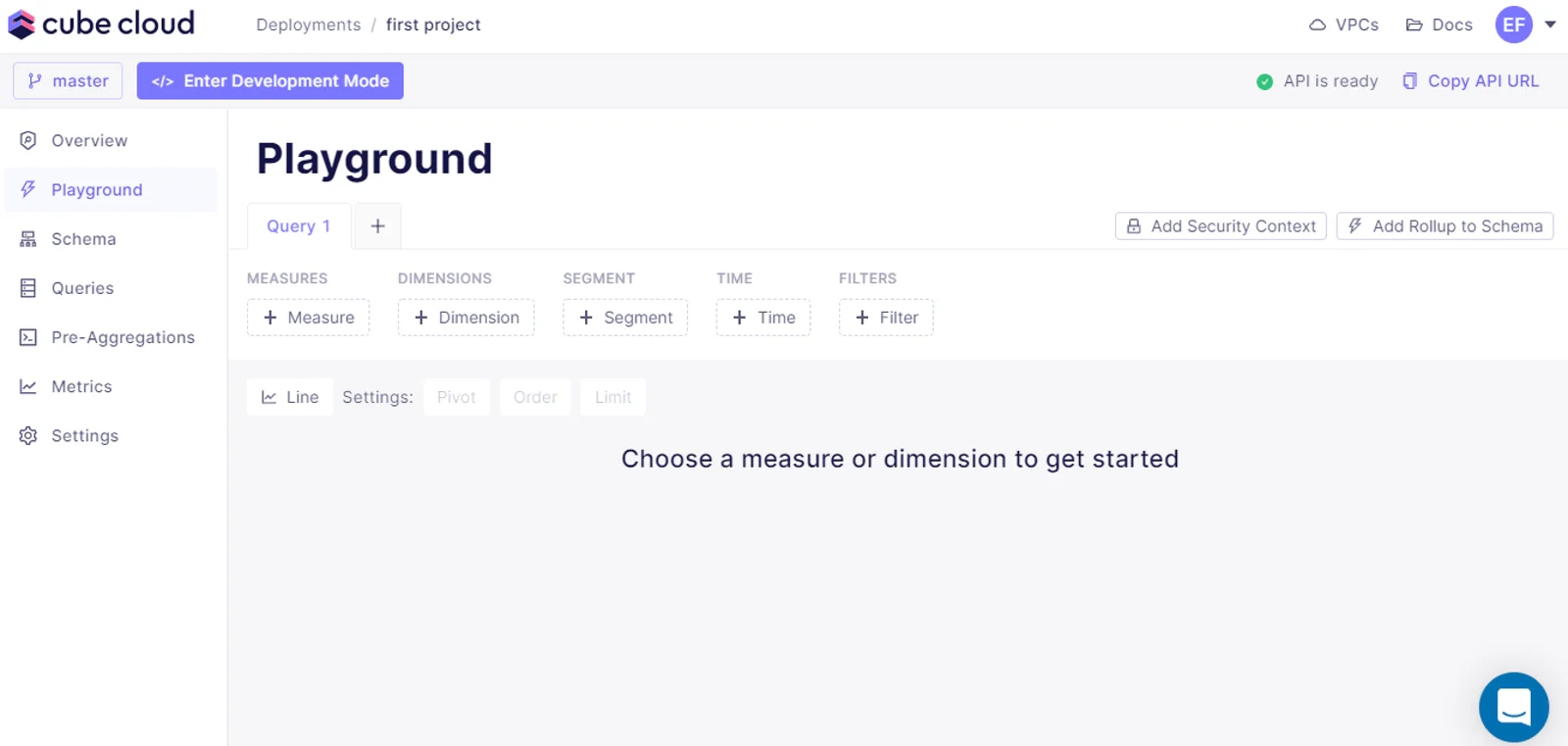
Task: Click the Cube Cloud logo
Action: click(x=102, y=24)
